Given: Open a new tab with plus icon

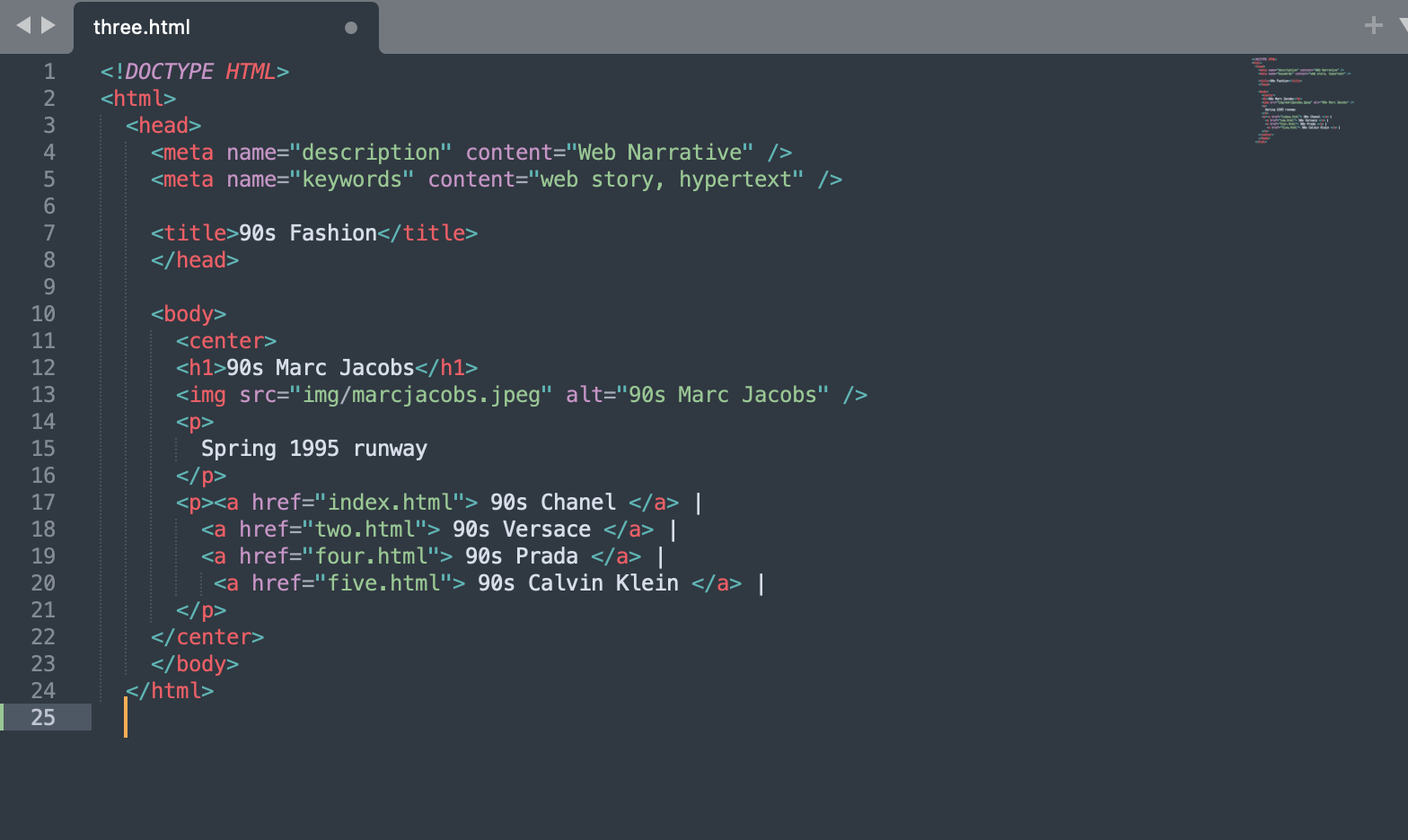Looking at the screenshot, I should [1373, 25].
